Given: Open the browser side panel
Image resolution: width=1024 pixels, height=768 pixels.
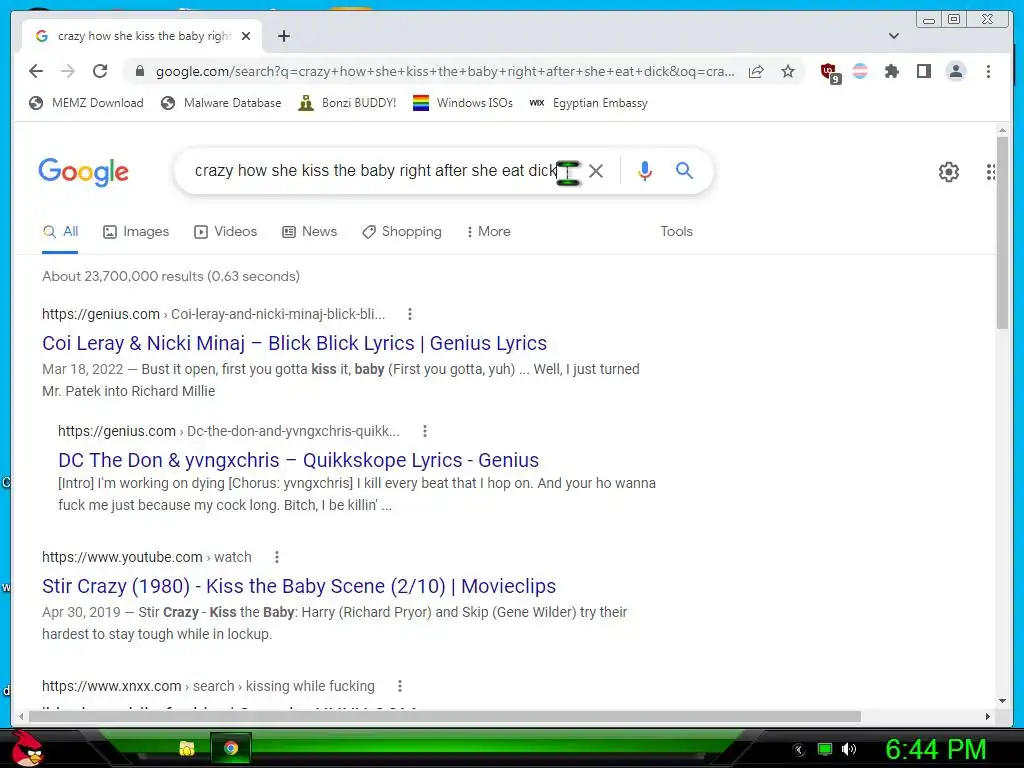Looking at the screenshot, I should click(x=923, y=71).
